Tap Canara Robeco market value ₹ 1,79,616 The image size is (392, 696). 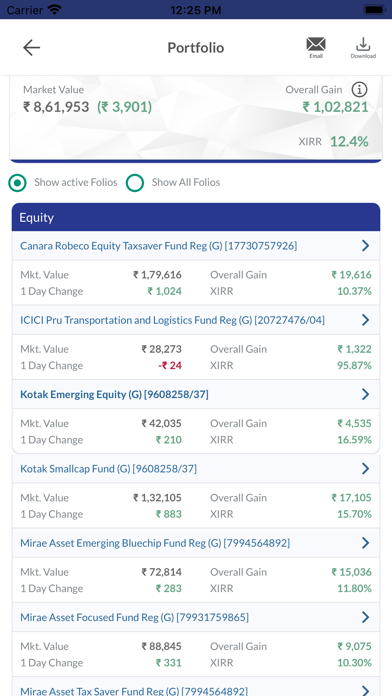157,275
